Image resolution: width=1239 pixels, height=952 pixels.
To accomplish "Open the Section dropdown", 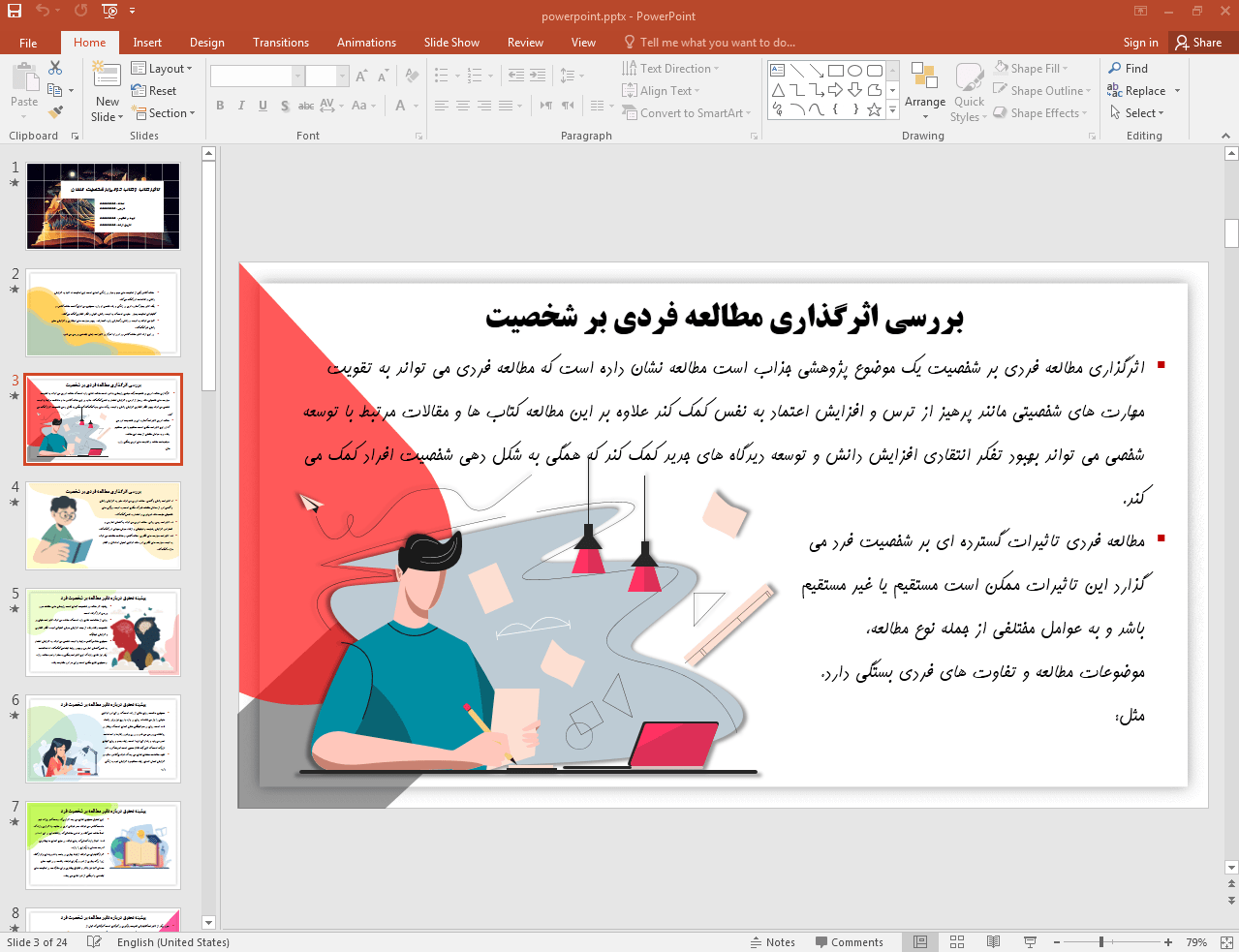I will 163,113.
